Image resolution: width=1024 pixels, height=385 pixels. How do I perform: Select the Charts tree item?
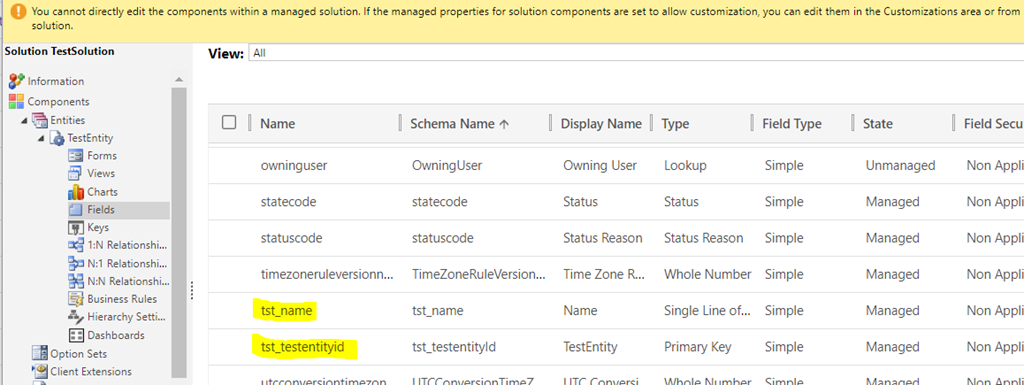(103, 192)
